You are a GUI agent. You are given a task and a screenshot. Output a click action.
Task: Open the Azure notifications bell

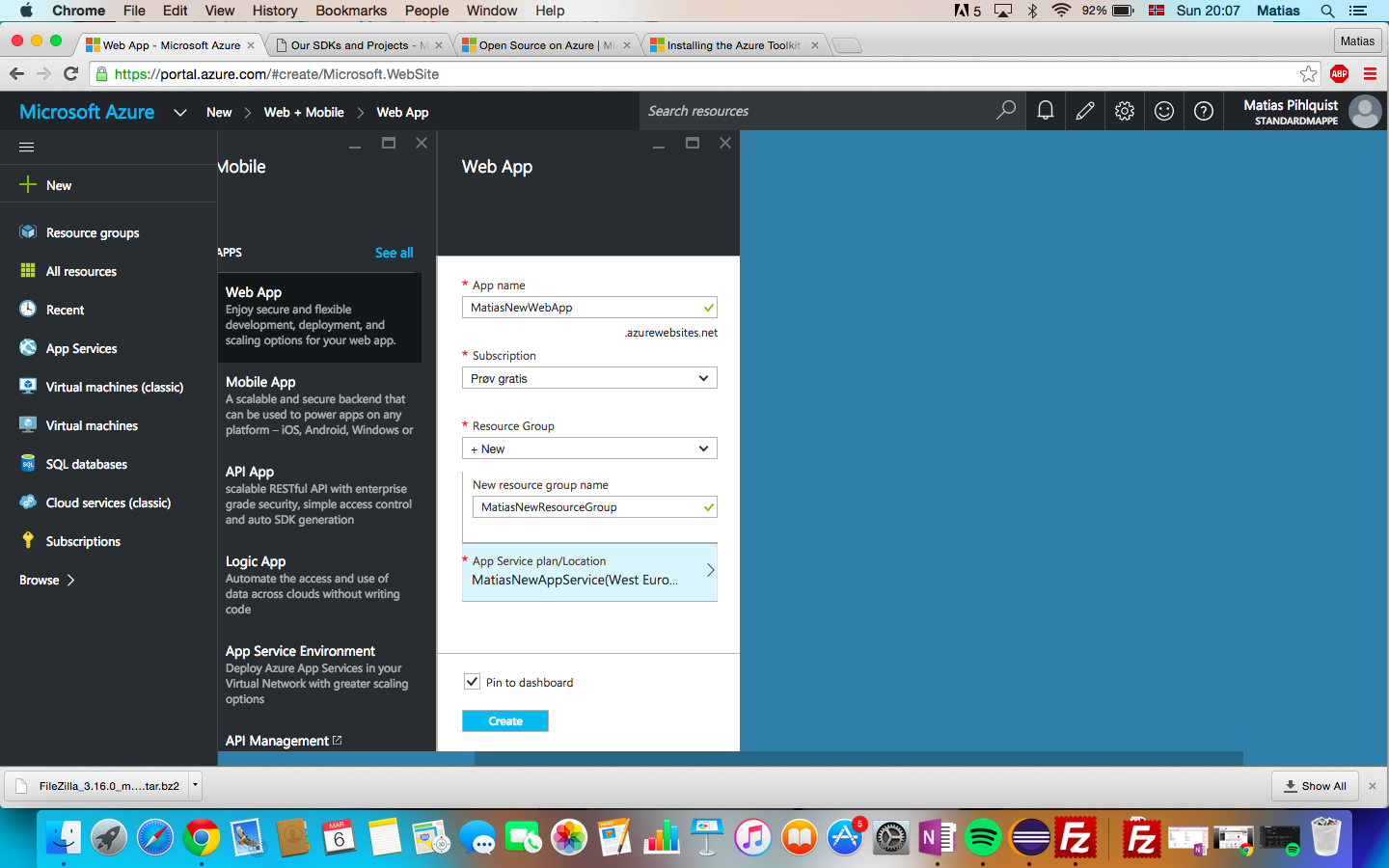coord(1046,111)
